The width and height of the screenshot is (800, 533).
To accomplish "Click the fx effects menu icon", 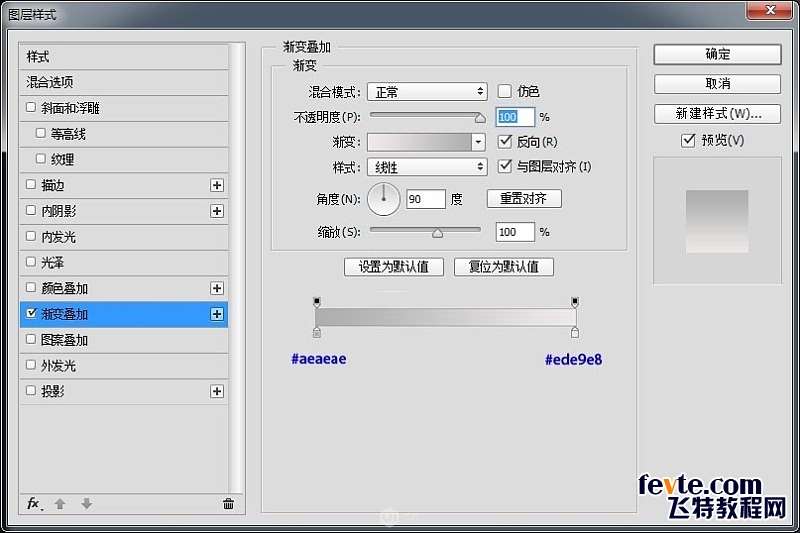I will (x=34, y=504).
